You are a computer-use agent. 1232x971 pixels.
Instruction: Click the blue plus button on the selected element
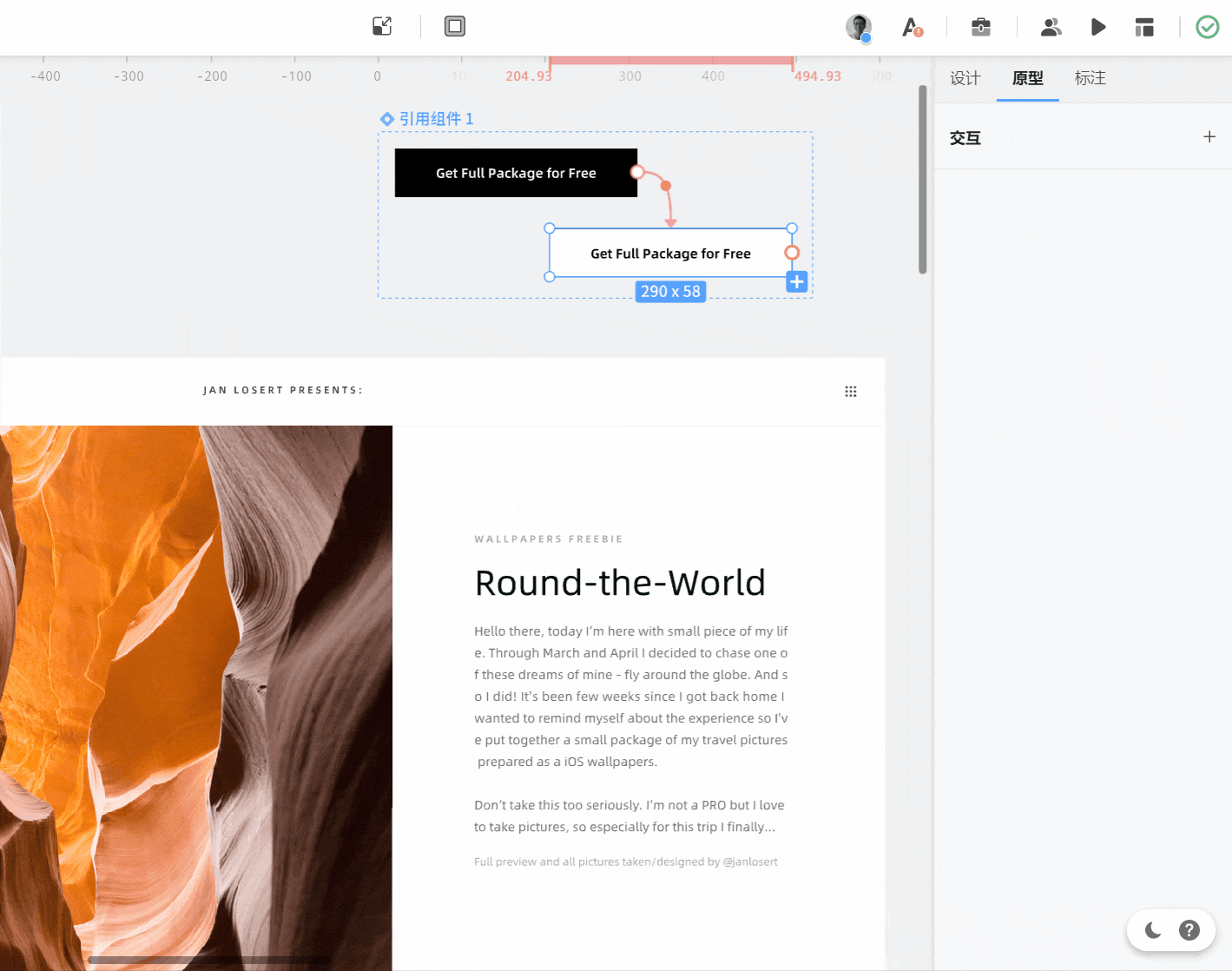tap(797, 282)
